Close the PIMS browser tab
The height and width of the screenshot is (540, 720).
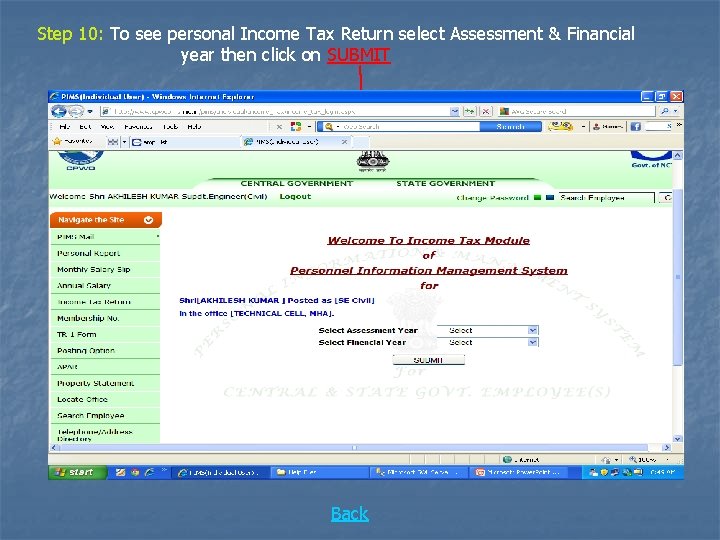click(x=344, y=142)
